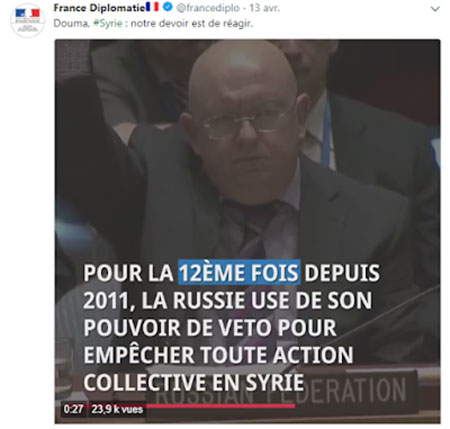
Task: Click the 0:27 video time label
Action: click(73, 409)
